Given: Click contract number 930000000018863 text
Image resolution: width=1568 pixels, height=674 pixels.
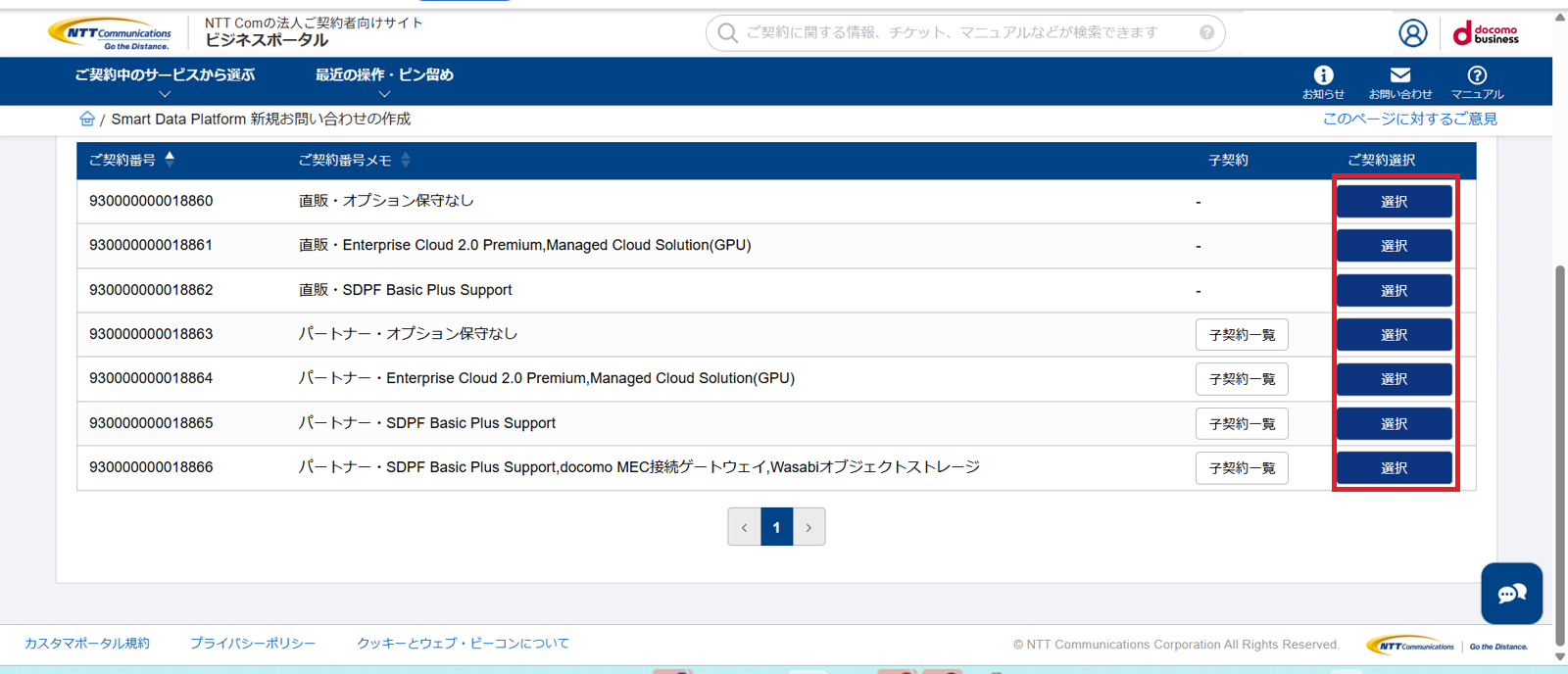Looking at the screenshot, I should click(x=151, y=334).
